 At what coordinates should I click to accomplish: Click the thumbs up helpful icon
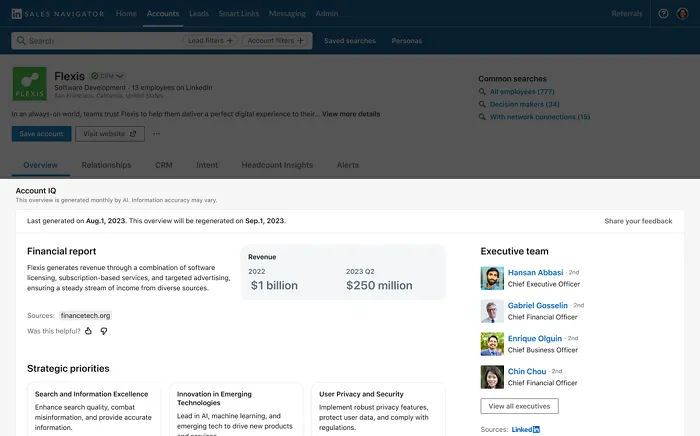tap(88, 331)
